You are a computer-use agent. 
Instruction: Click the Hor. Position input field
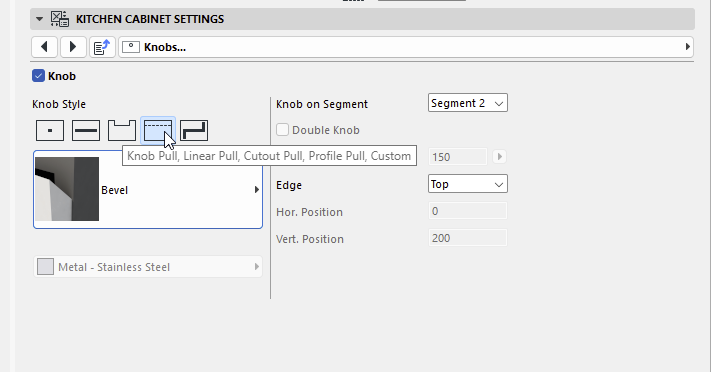[468, 211]
